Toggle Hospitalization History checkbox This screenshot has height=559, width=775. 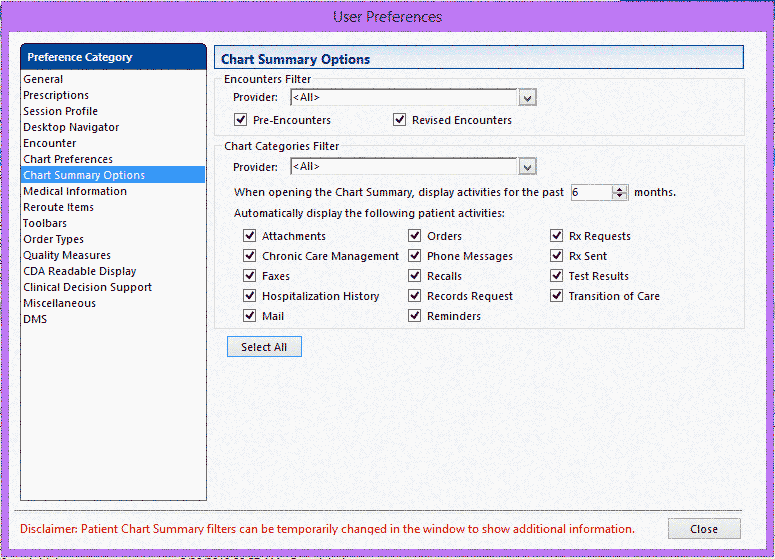pyautogui.click(x=250, y=296)
